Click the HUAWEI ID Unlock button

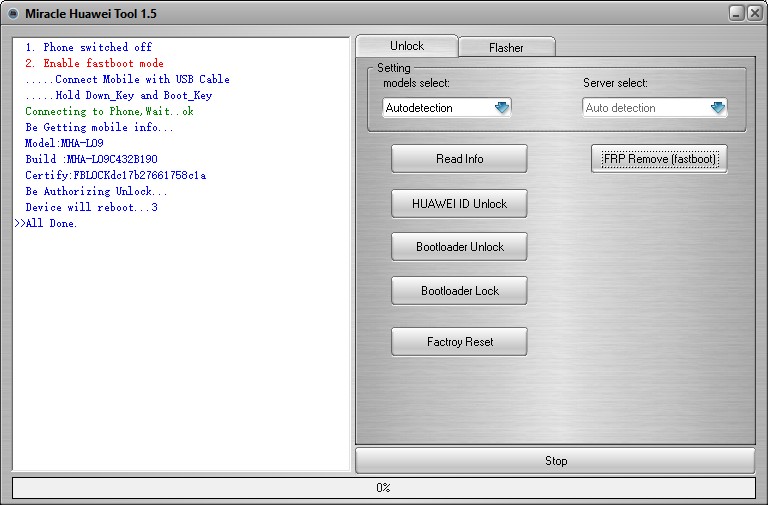tap(459, 204)
